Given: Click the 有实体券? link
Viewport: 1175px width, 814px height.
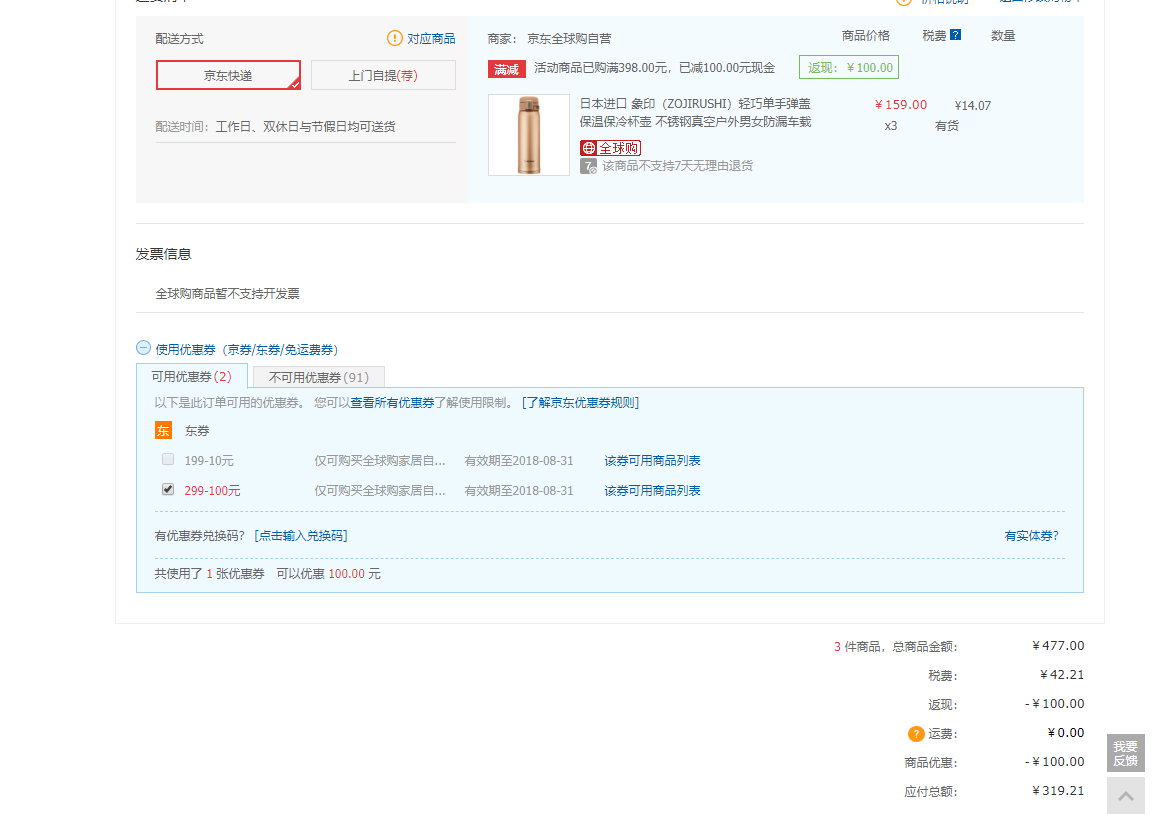Looking at the screenshot, I should point(1031,535).
